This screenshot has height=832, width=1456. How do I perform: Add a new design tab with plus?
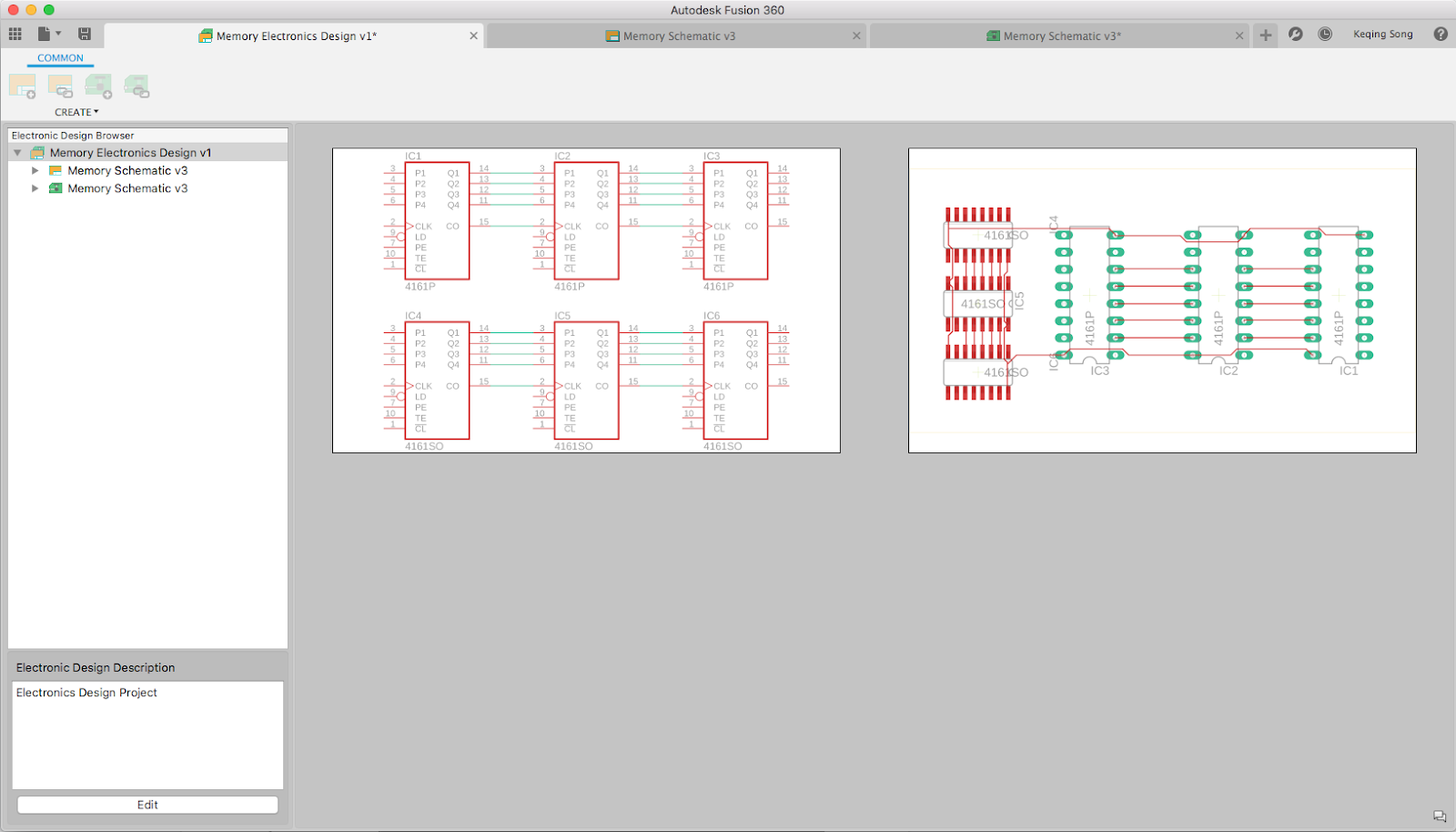(1266, 36)
